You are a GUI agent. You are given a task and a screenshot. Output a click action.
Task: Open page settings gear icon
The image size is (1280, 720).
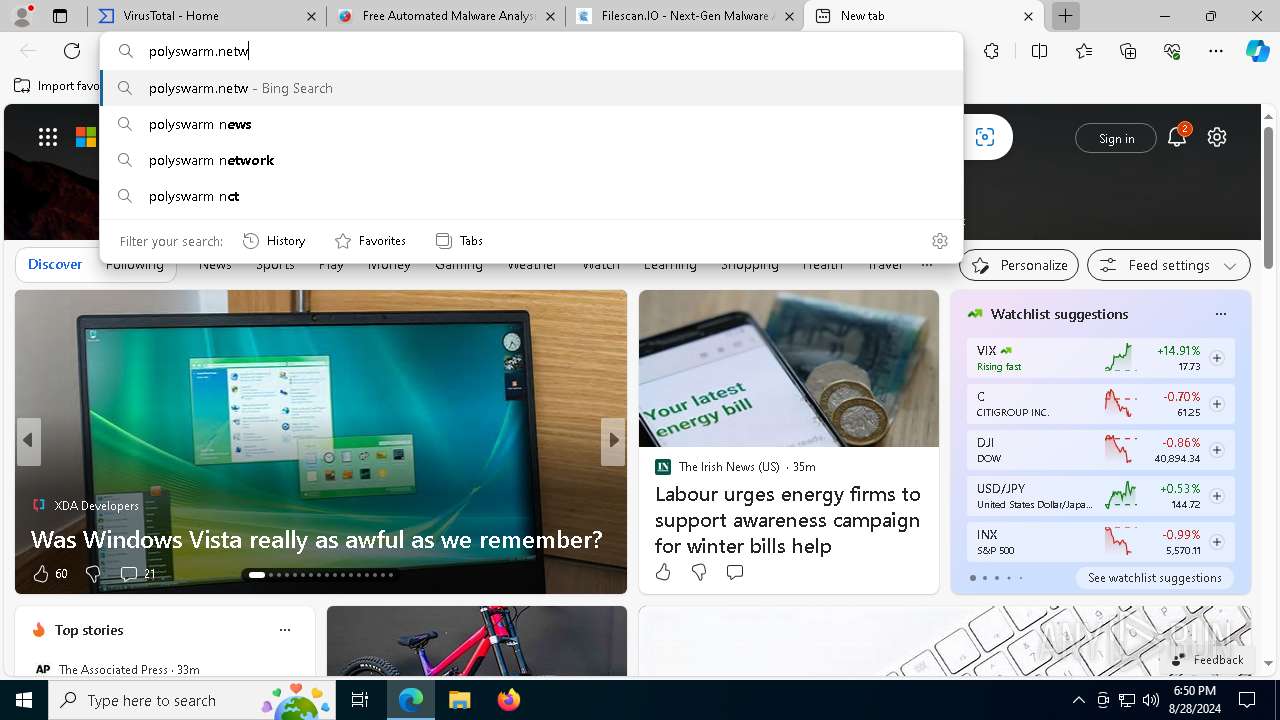1217,137
